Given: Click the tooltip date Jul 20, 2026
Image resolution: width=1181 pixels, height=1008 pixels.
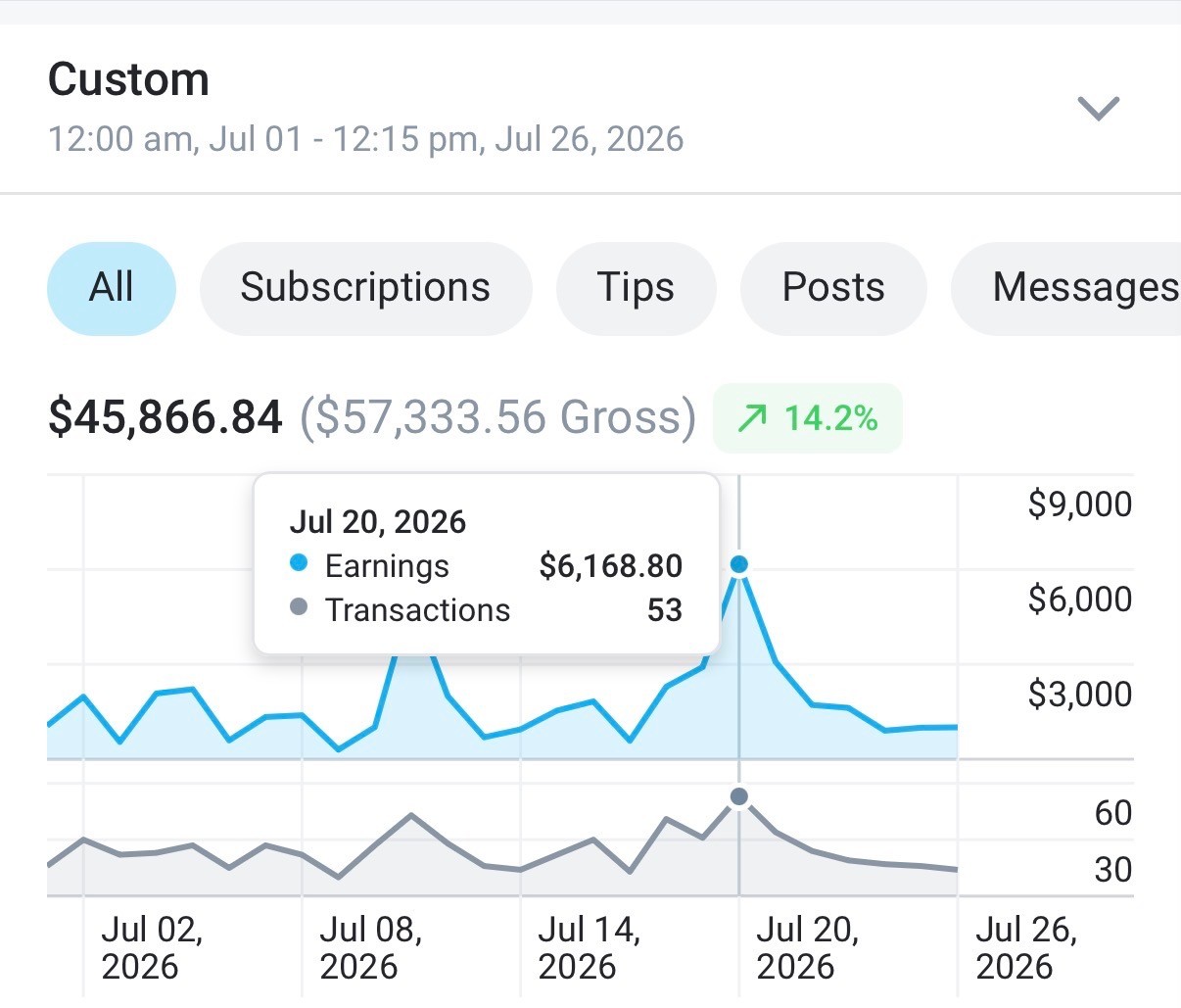Looking at the screenshot, I should coord(377,521).
